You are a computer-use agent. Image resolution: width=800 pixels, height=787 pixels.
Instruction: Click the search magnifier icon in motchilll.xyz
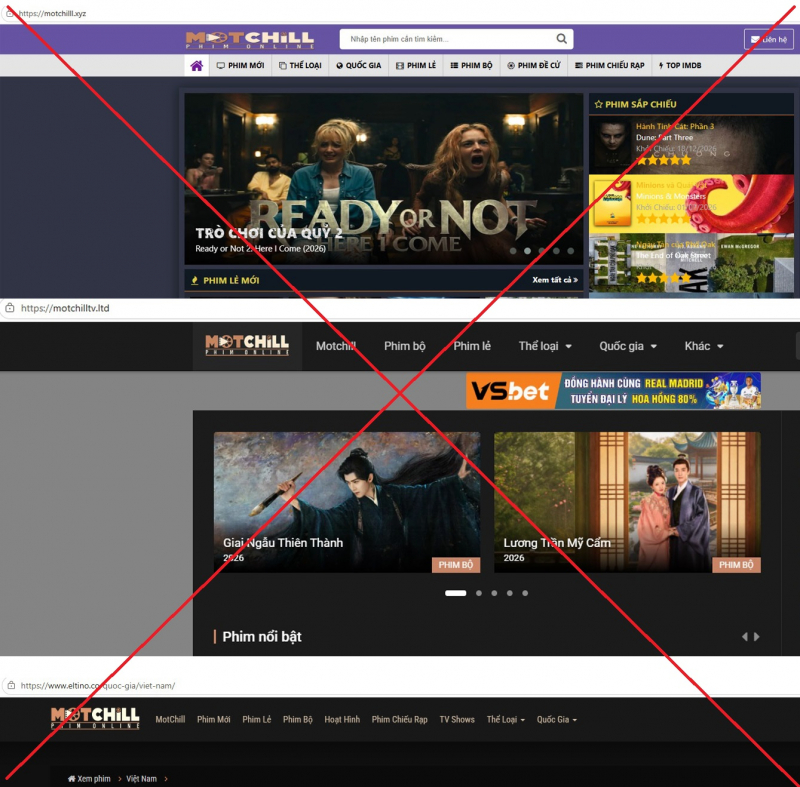(561, 39)
